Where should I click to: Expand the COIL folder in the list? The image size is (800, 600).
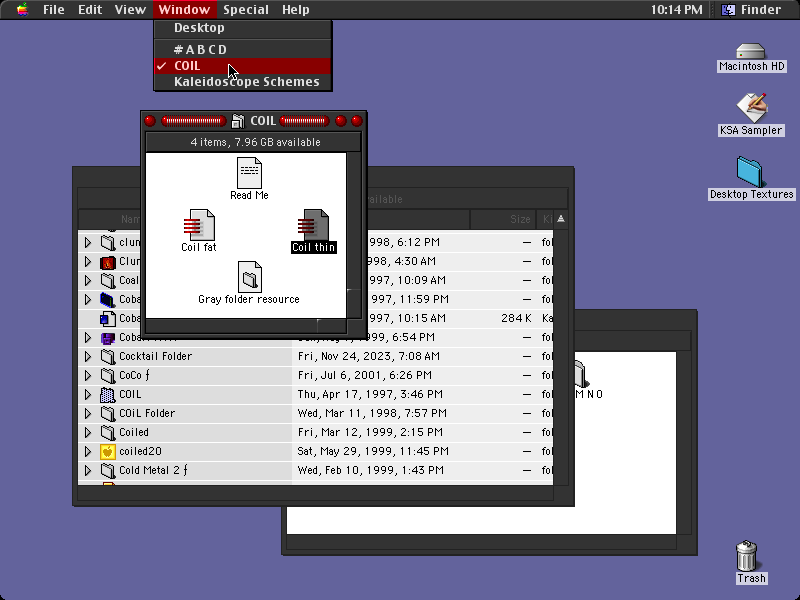pyautogui.click(x=88, y=394)
